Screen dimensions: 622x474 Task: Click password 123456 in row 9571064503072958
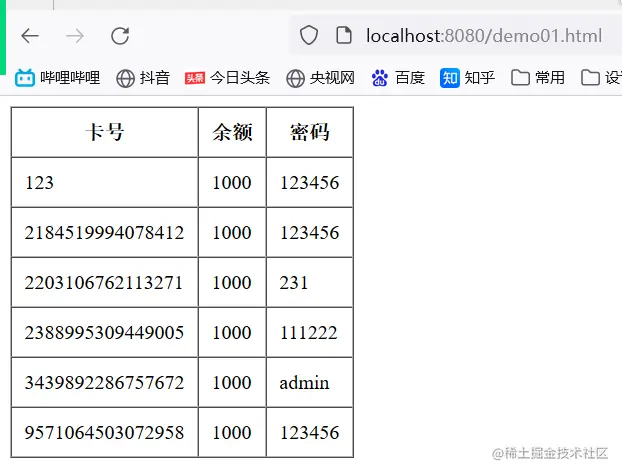point(309,432)
